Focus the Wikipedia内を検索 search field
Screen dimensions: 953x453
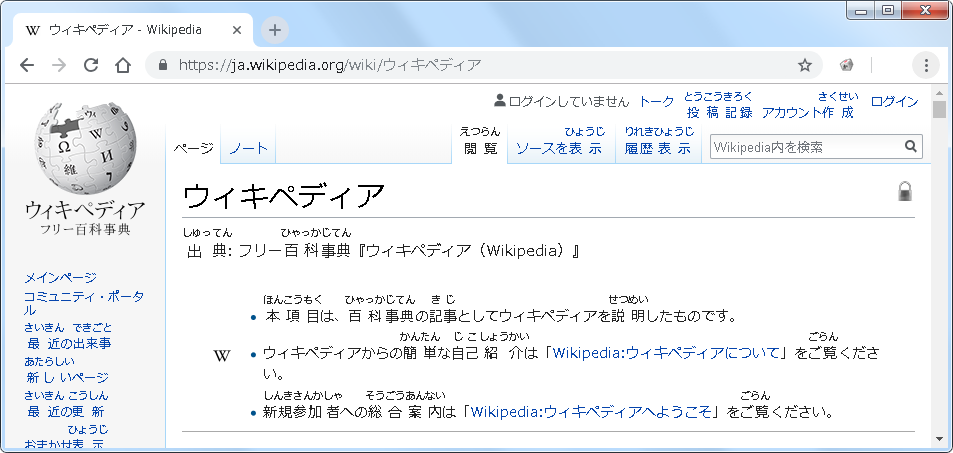point(807,147)
